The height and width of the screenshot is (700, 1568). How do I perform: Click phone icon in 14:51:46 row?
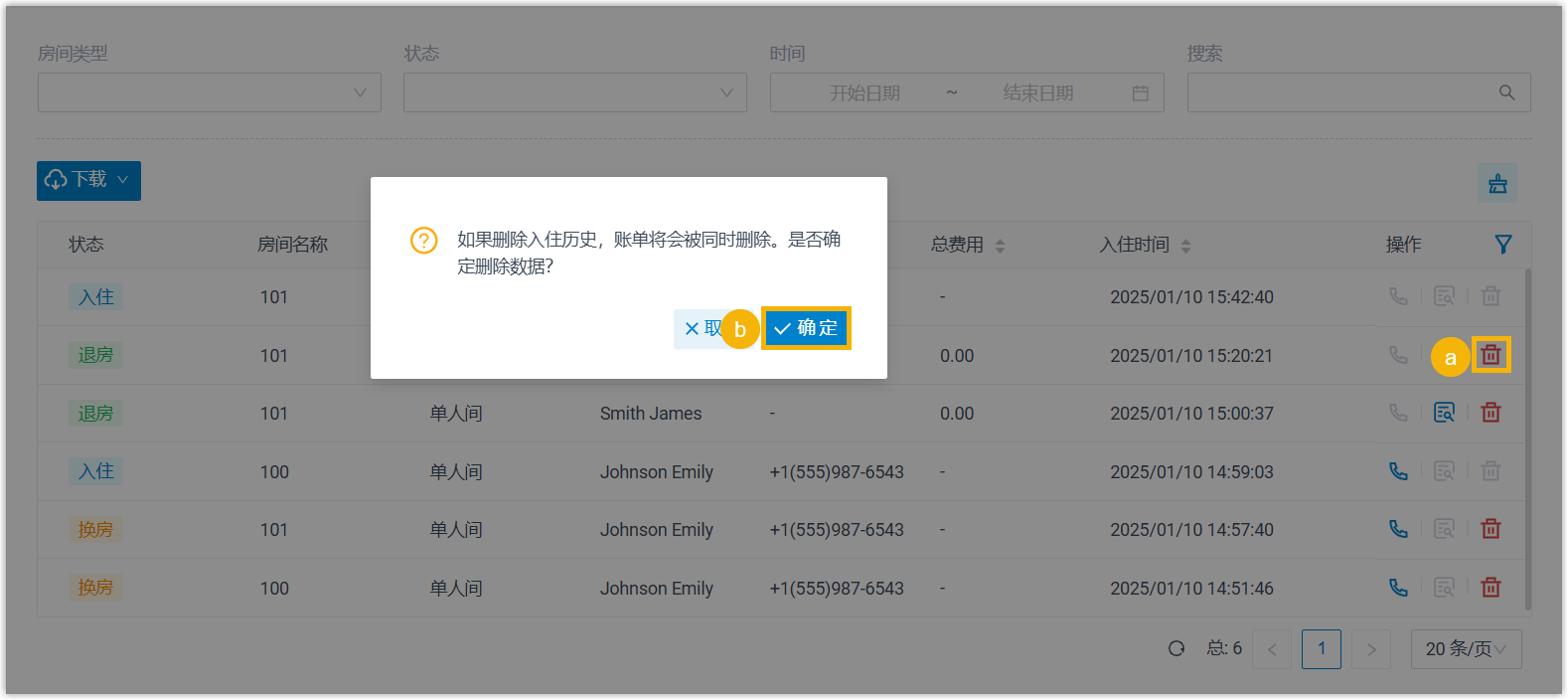1398,588
